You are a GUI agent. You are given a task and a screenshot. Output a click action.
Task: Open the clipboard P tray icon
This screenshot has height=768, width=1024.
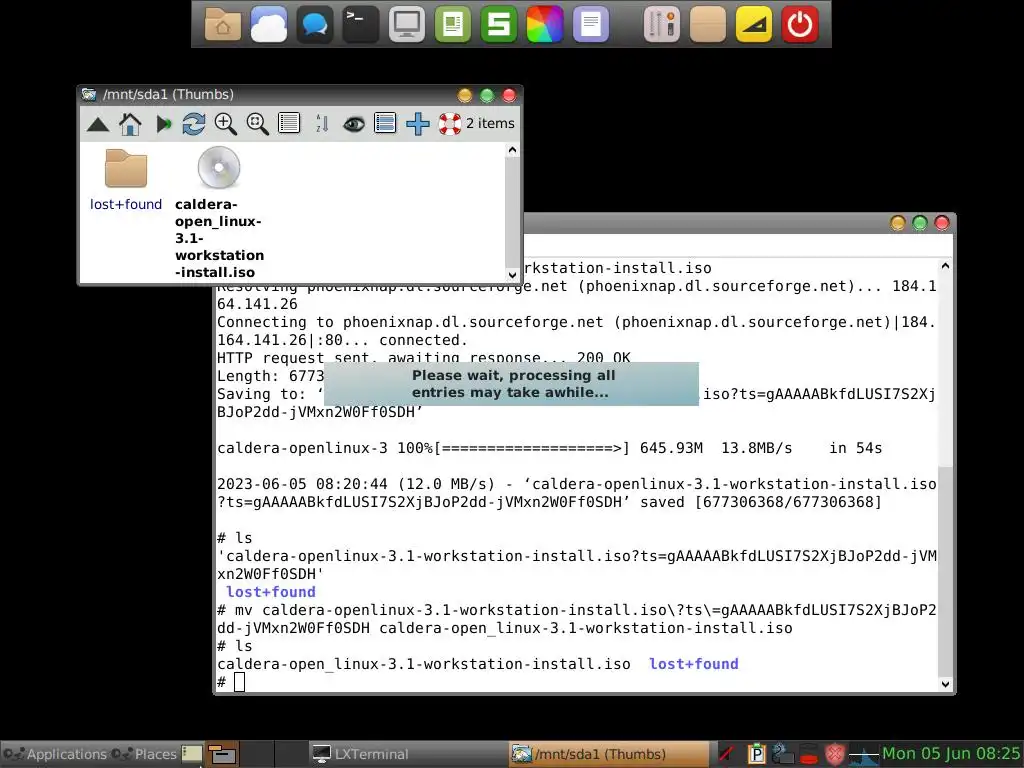tap(756, 754)
